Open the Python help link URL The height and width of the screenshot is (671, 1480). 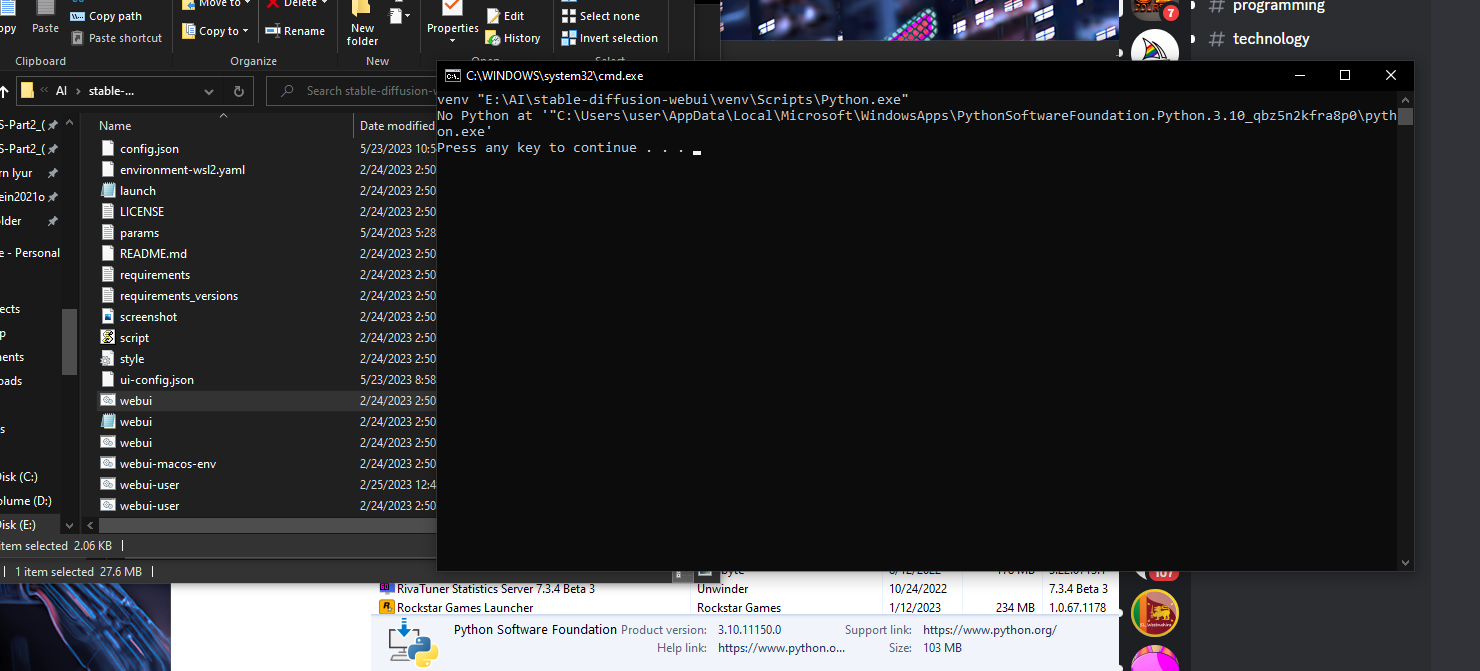coord(781,648)
